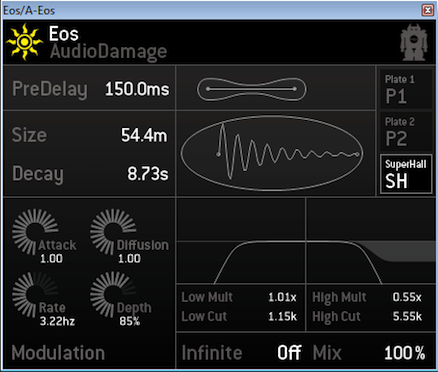Click the Audio Damage robot icon

coord(413,42)
